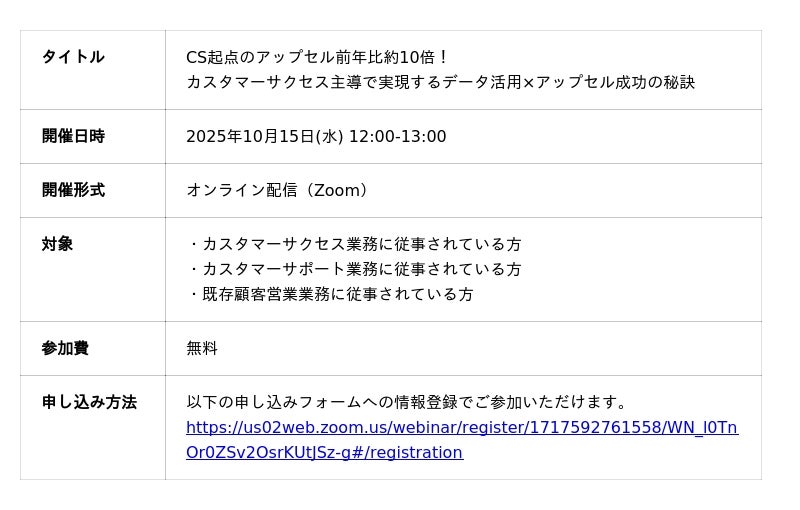
Task: Select the 参加費 label cell
Action: point(65,348)
